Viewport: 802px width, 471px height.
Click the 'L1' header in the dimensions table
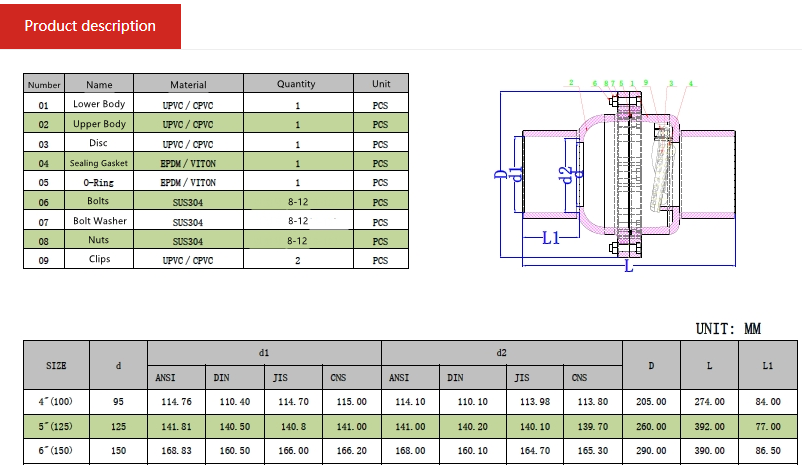(x=768, y=365)
